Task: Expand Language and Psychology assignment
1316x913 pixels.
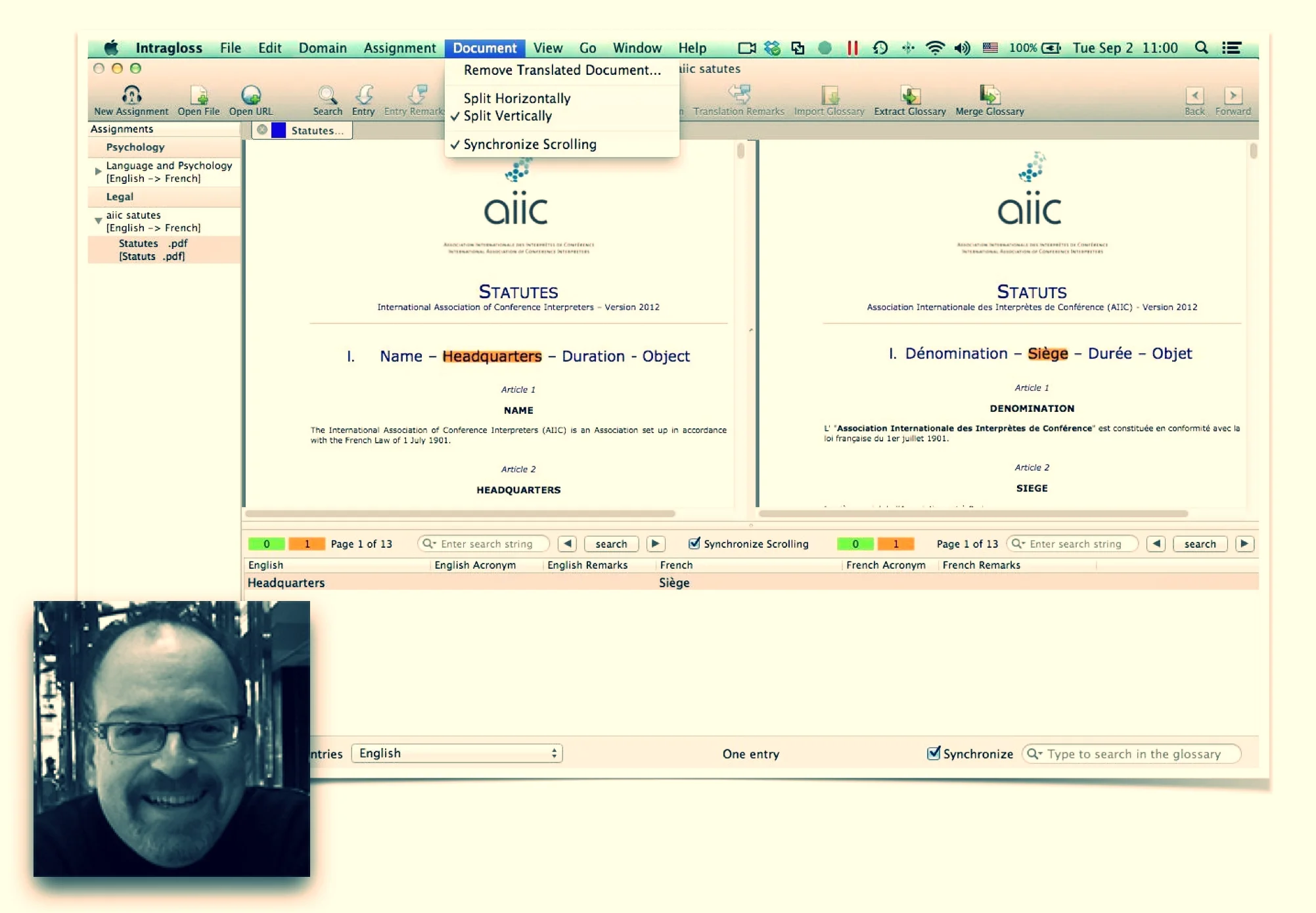Action: pos(98,171)
